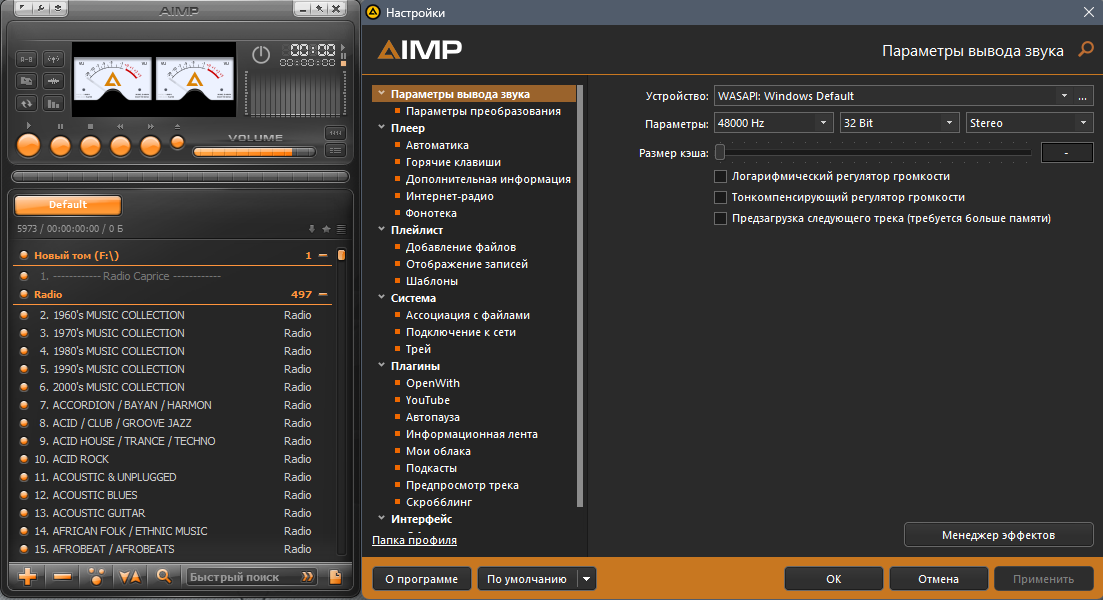
Task: Collapse the Новый том (F:\) group
Action: pos(323,255)
